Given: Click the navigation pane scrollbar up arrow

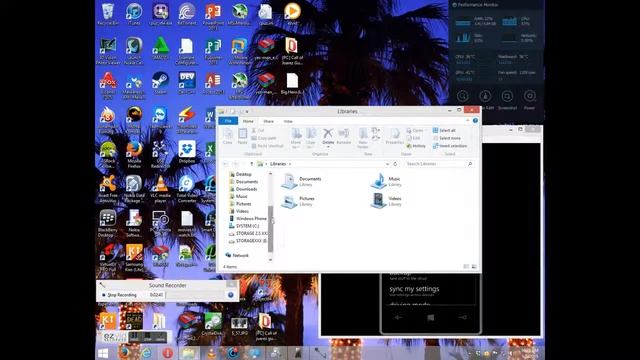Looking at the screenshot, I should tap(270, 174).
